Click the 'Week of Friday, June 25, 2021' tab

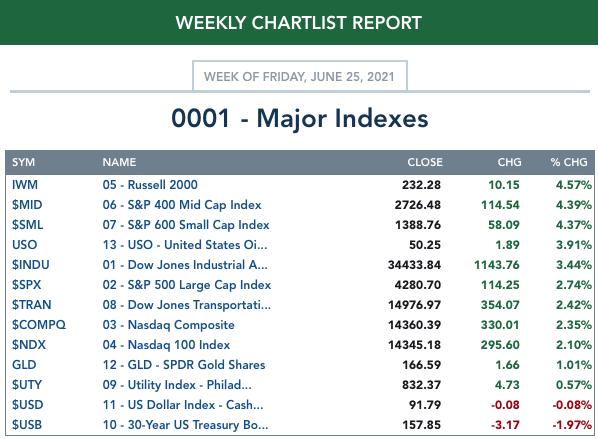[x=300, y=76]
